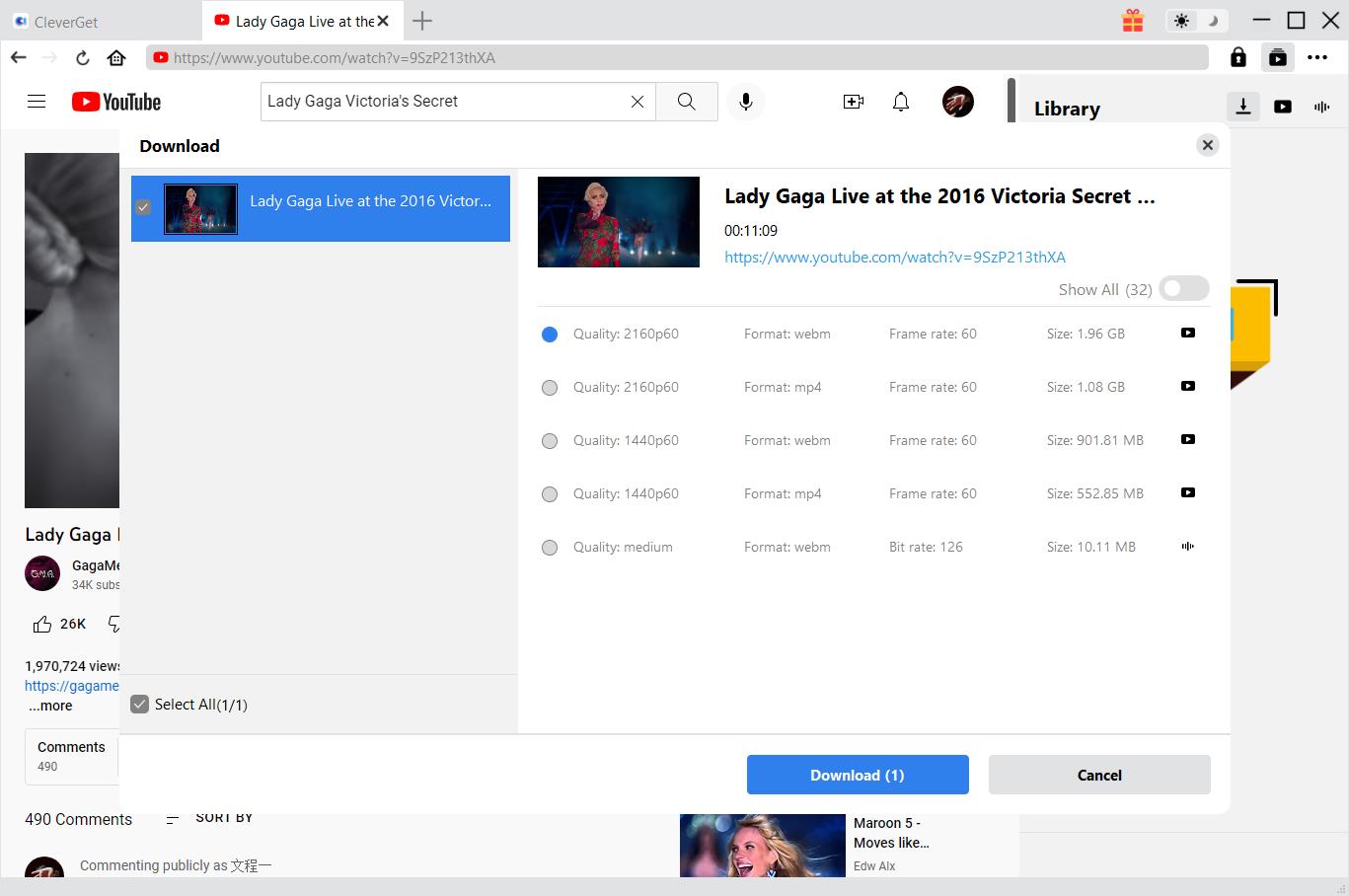Choose the 1440p60 webm 901.81 MB option

(550, 441)
